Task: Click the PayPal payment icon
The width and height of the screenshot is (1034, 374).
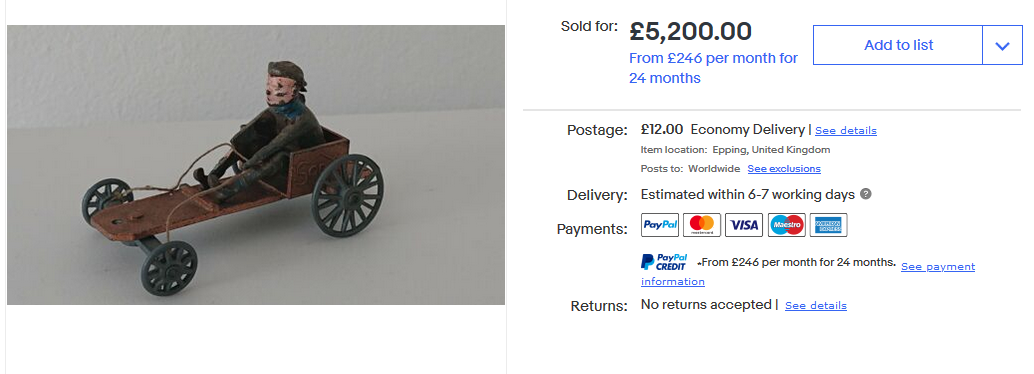Action: [x=660, y=225]
